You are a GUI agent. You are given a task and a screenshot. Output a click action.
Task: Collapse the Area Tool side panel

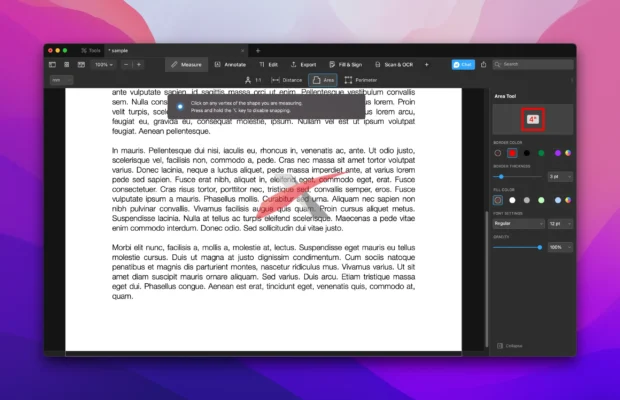[510, 346]
